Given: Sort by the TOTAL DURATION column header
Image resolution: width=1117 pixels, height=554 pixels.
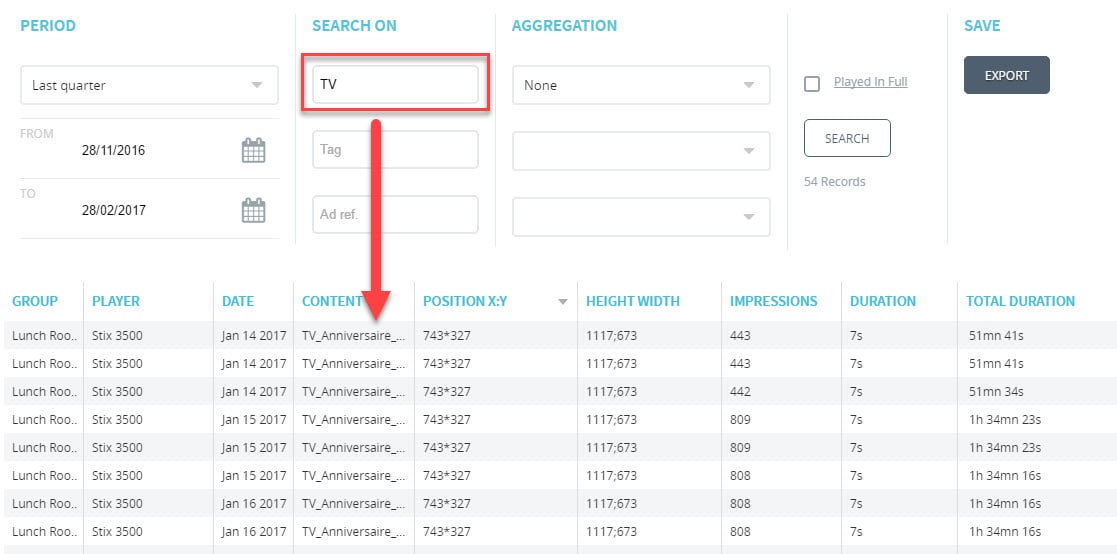Looking at the screenshot, I should pos(1020,301).
